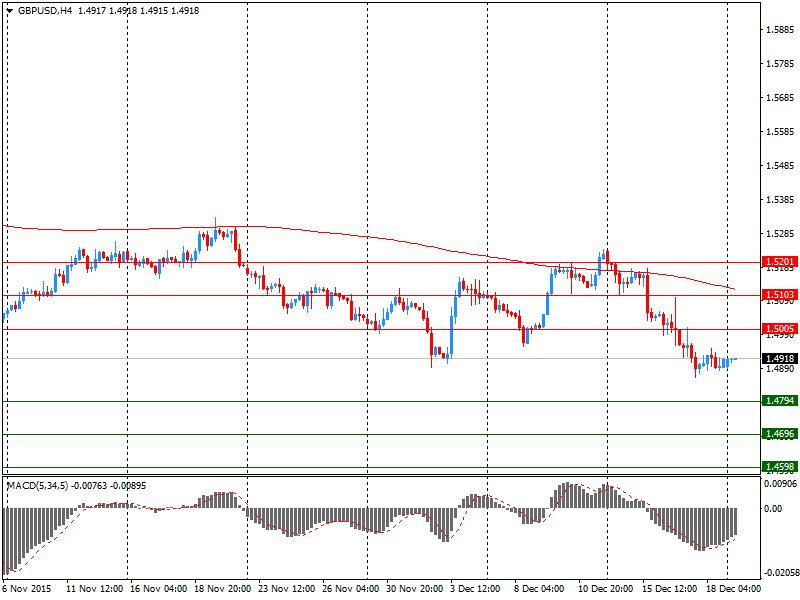The image size is (800, 600).
Task: Click the 26 Nov 04:00 time axis label
Action: click(351, 589)
